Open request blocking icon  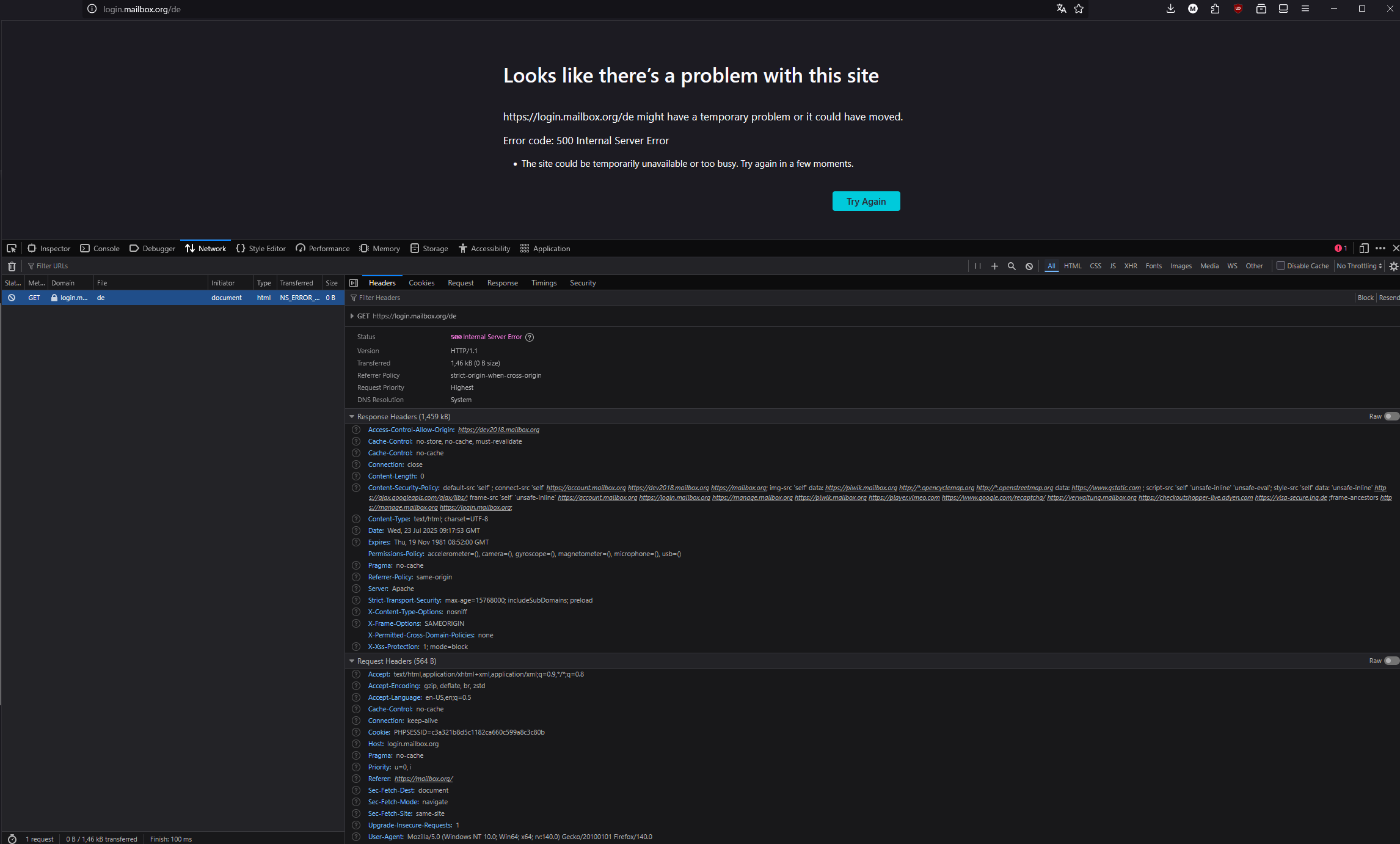pos(1029,266)
